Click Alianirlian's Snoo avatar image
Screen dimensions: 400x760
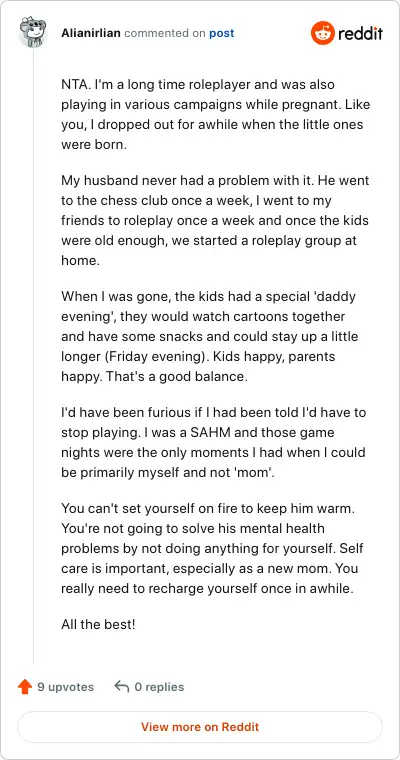pos(33,32)
